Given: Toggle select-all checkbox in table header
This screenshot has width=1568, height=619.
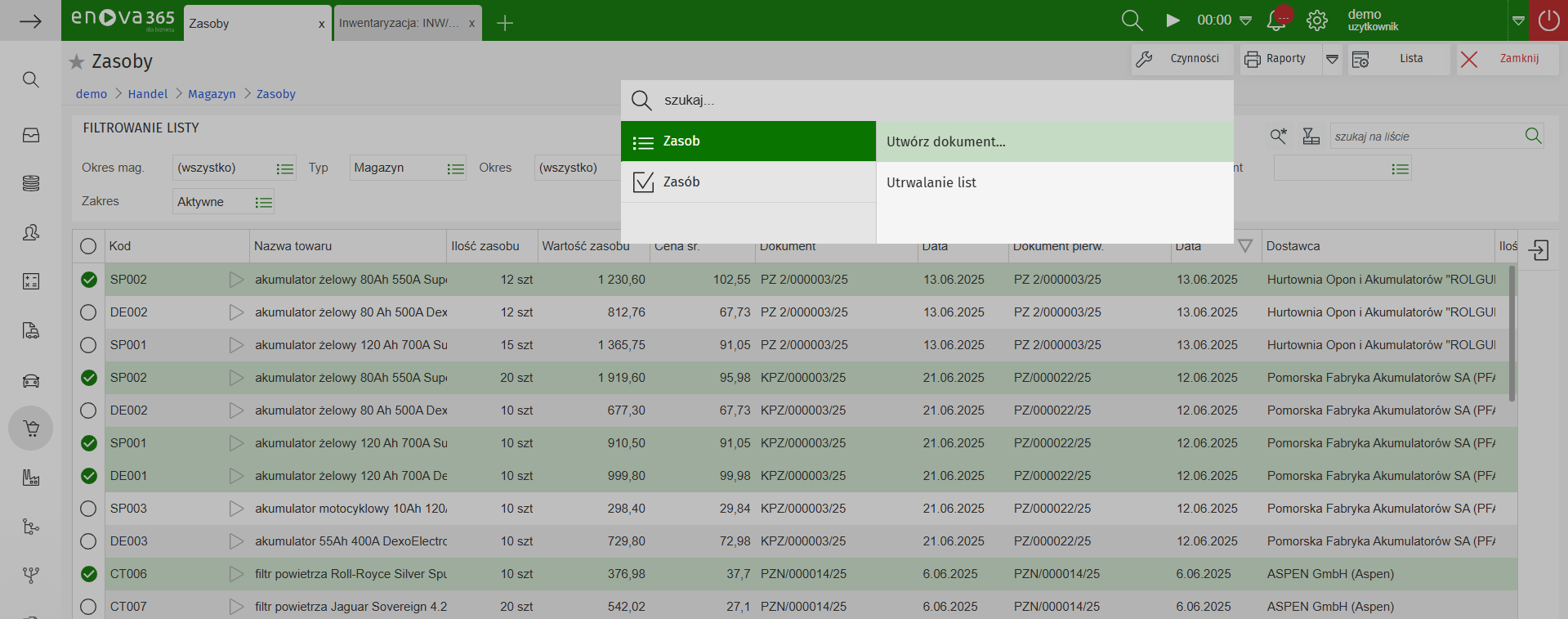Looking at the screenshot, I should [x=88, y=246].
